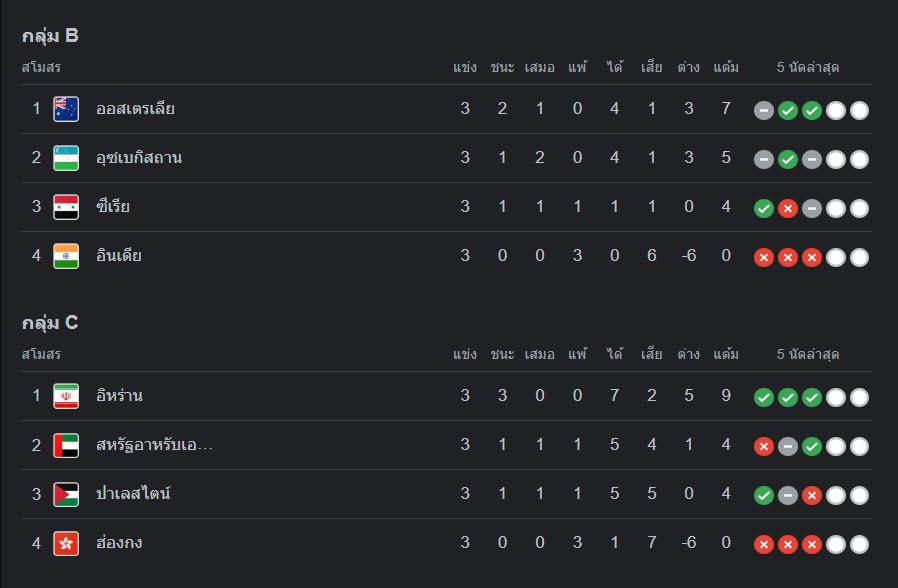Click Australia's first draw result icon
This screenshot has height=588, width=898.
click(763, 110)
